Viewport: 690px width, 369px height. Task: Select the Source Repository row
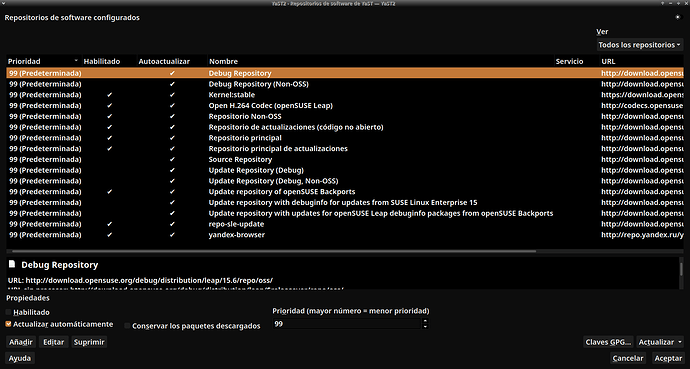pyautogui.click(x=345, y=159)
